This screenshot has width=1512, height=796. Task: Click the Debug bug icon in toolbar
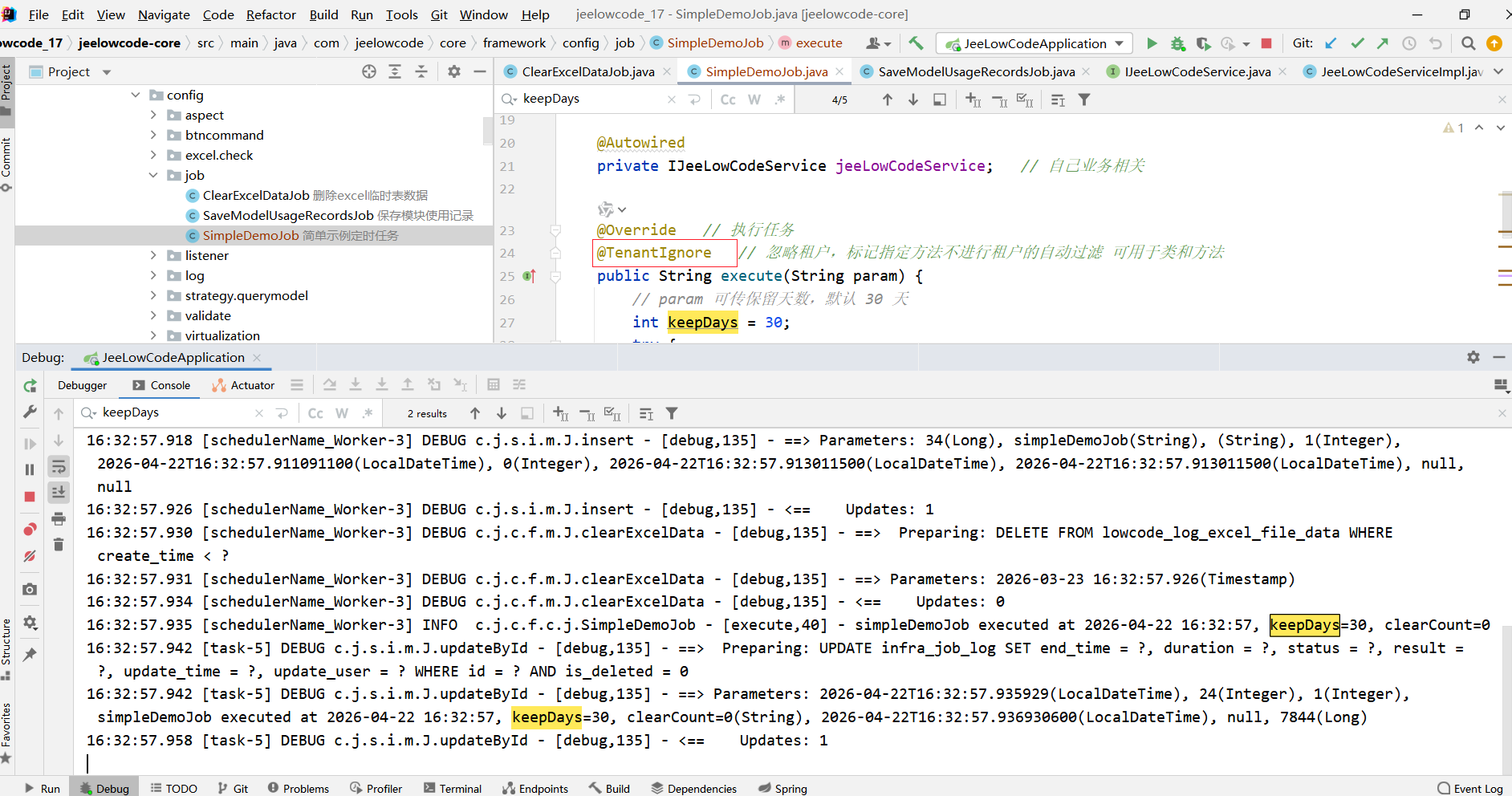tap(1177, 43)
